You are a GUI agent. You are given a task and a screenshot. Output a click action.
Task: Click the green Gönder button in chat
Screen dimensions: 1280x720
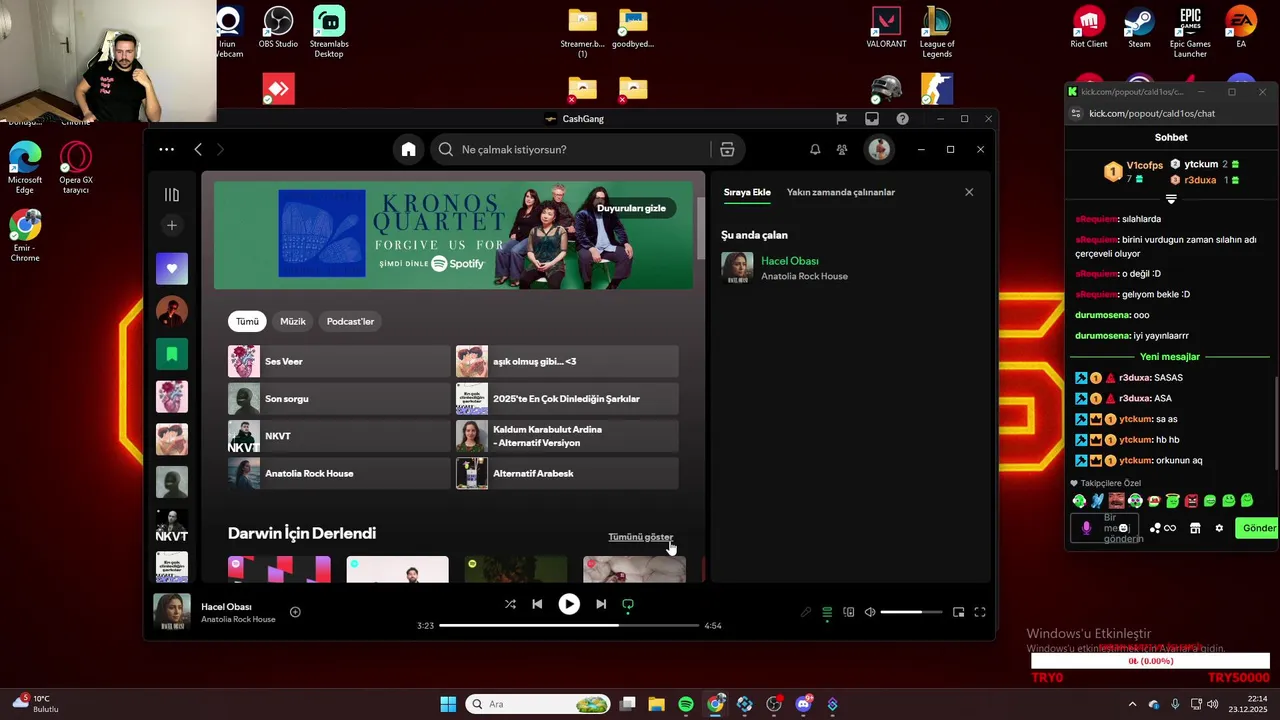click(x=1259, y=528)
